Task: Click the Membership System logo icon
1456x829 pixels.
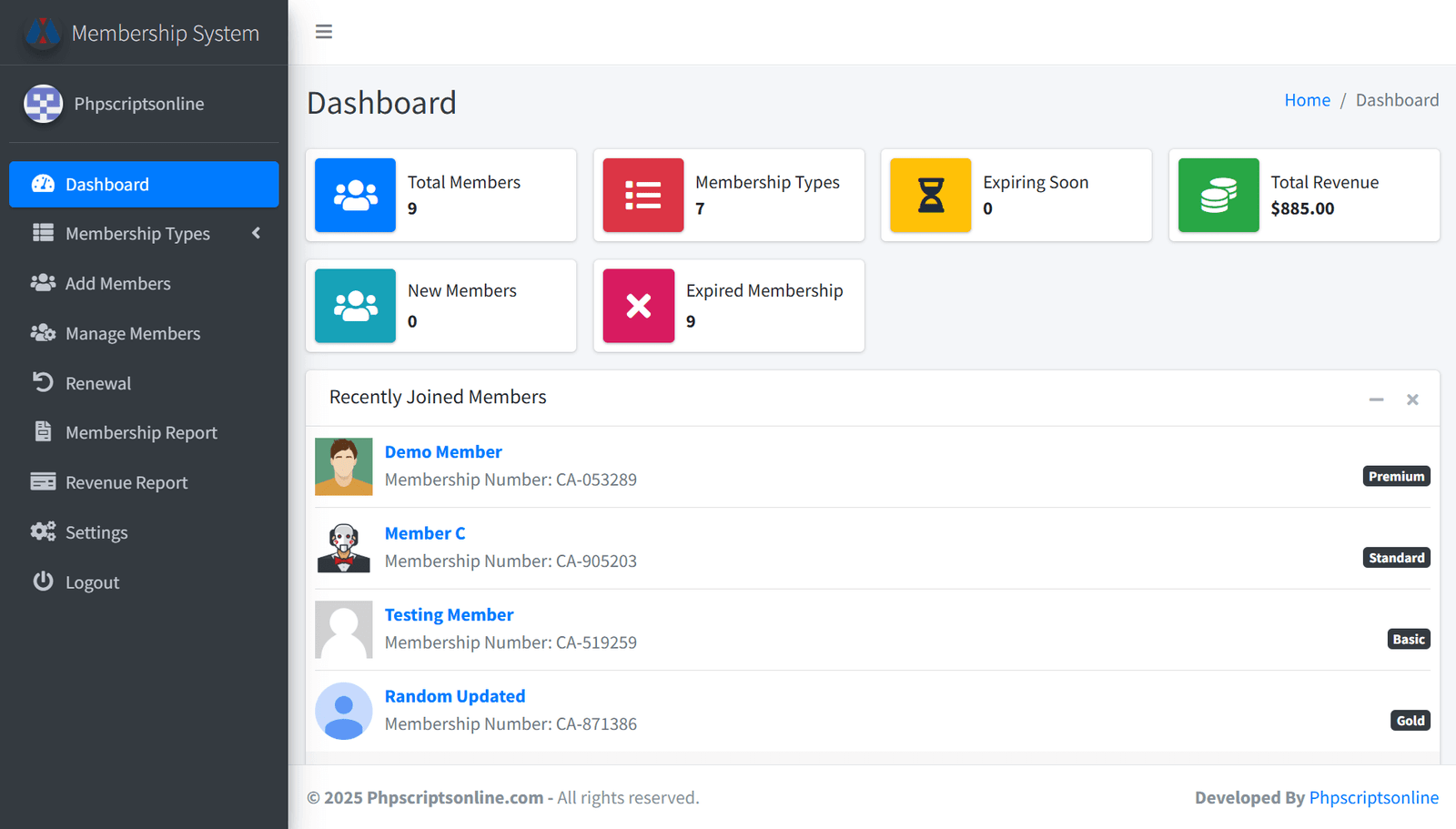Action: 43,34
